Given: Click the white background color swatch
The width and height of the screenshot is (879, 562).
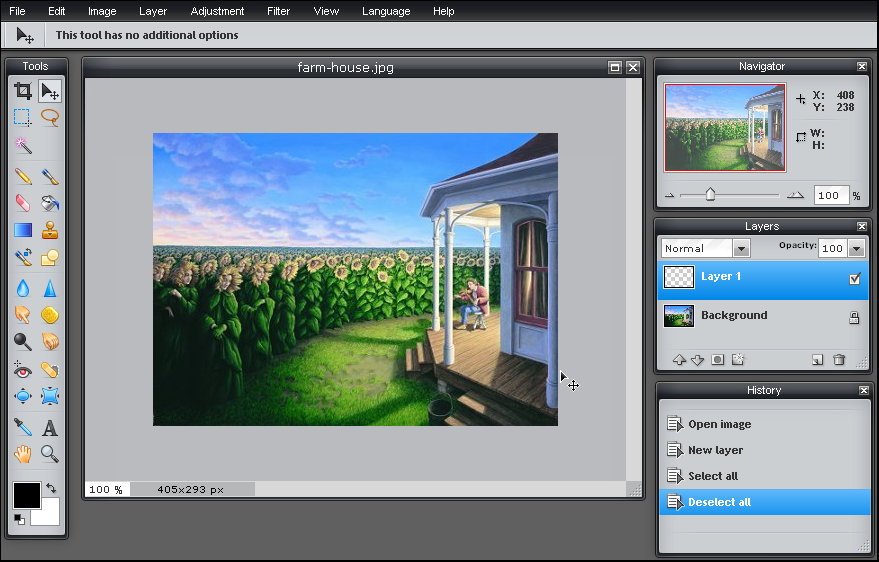Looking at the screenshot, I should (48, 514).
